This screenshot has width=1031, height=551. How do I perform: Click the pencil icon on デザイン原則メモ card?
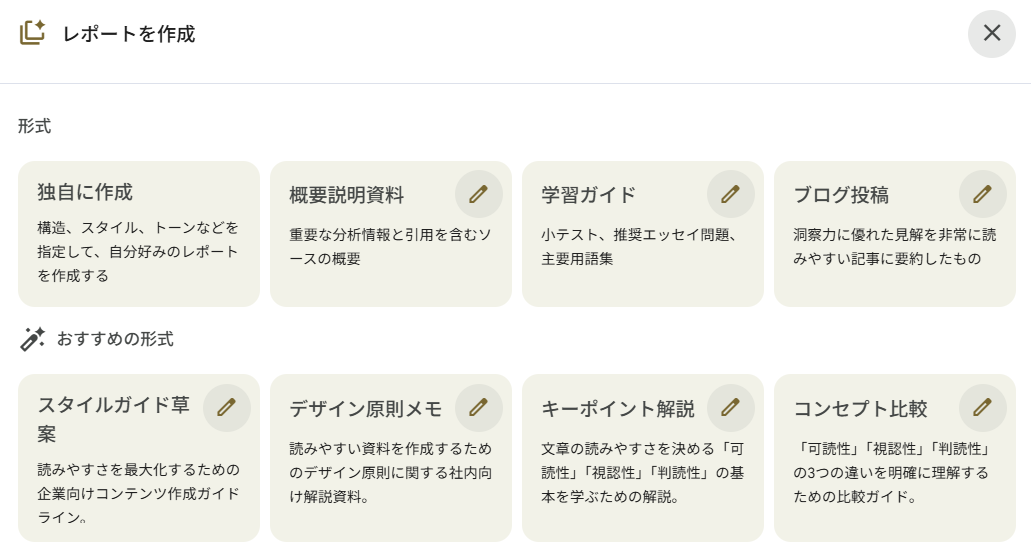[x=479, y=407]
